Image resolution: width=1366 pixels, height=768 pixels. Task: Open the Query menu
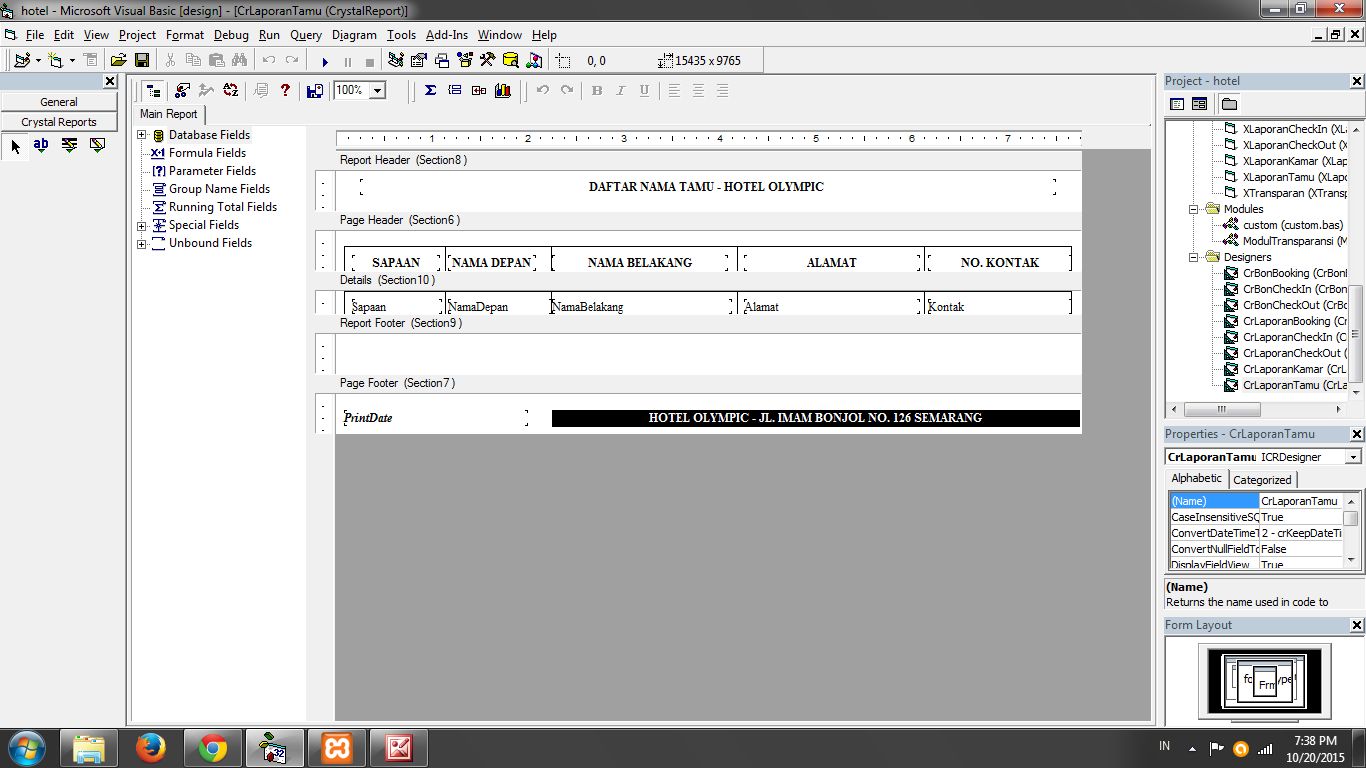306,35
